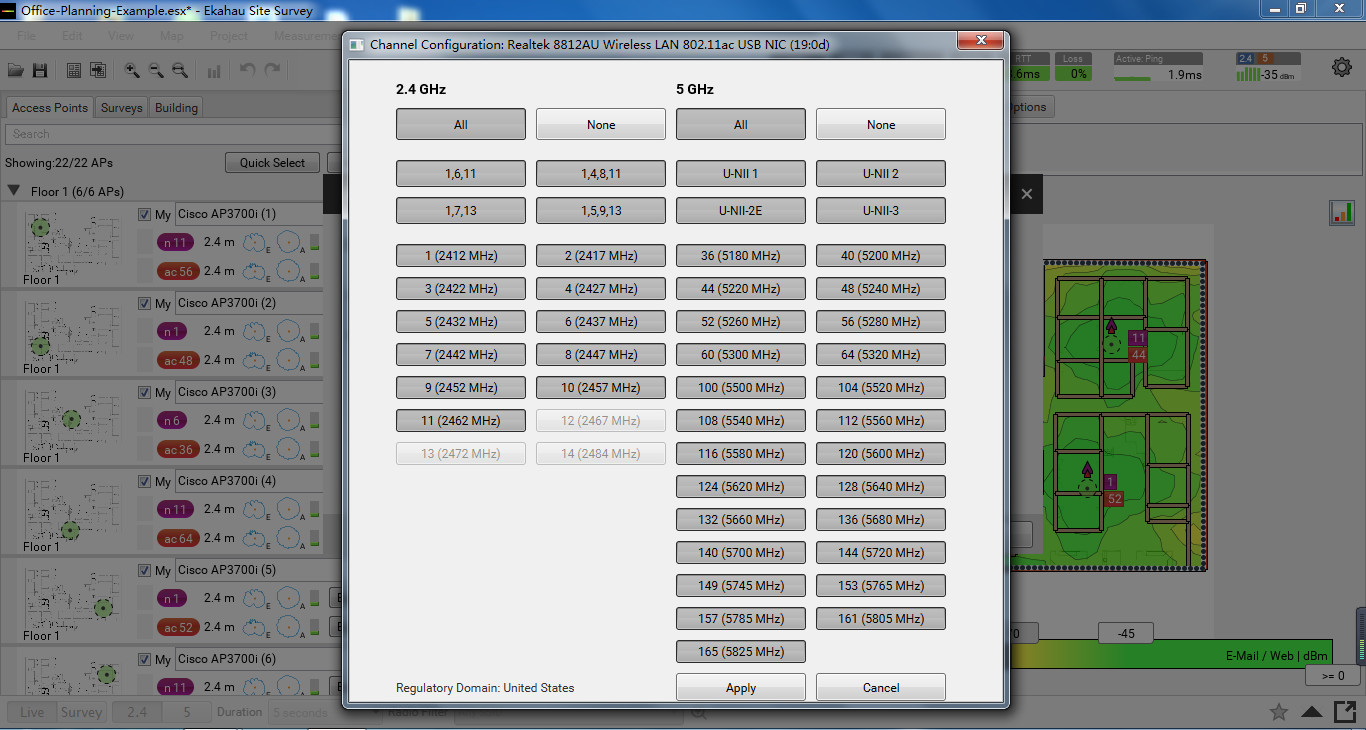
Task: Cancel the channel configuration dialog
Action: pos(881,688)
